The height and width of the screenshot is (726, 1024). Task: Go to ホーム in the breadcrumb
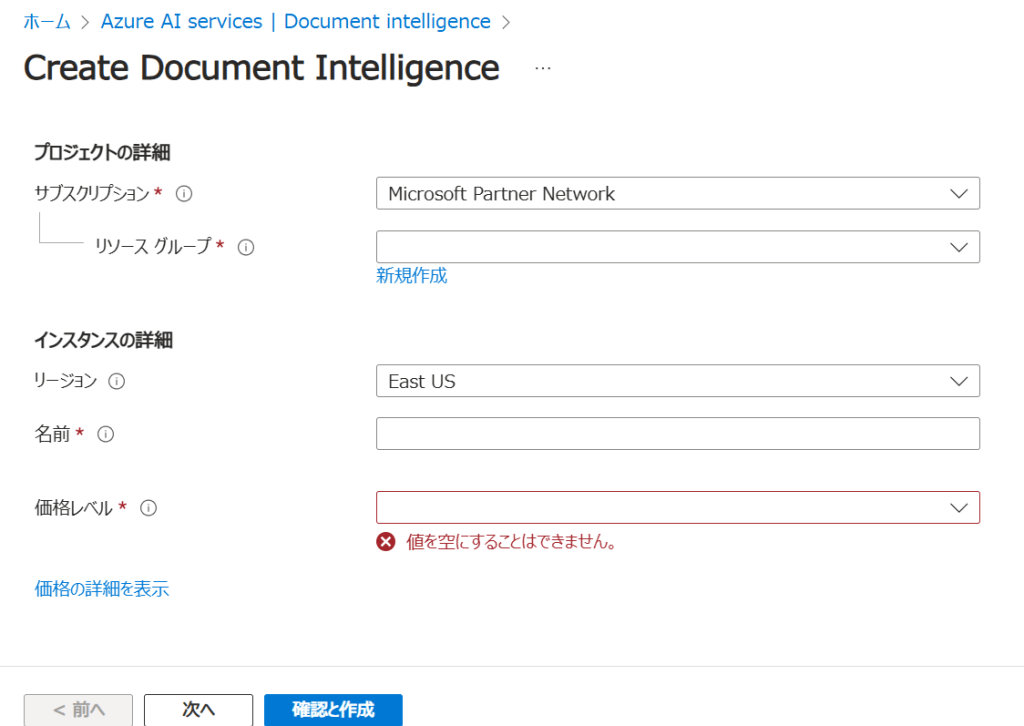[x=46, y=21]
